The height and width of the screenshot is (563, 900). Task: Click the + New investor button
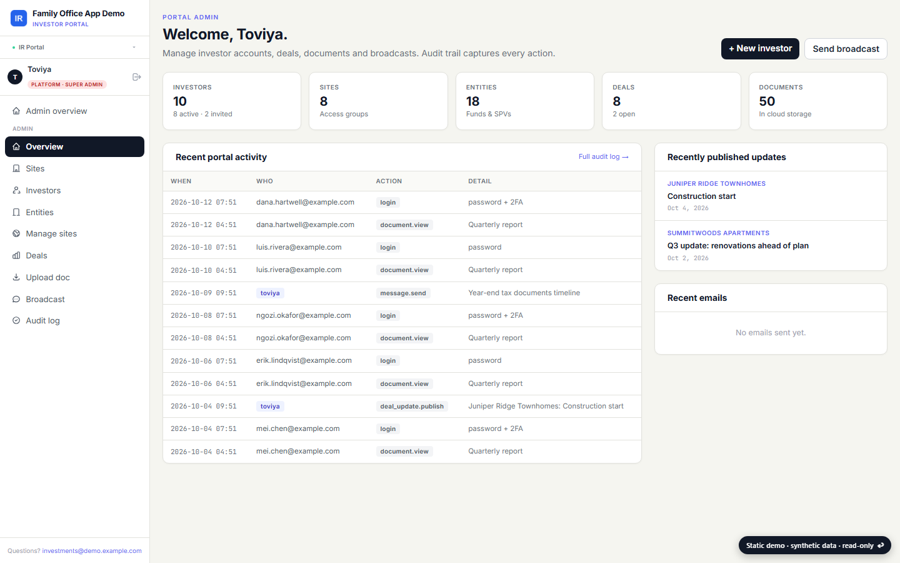pos(760,49)
